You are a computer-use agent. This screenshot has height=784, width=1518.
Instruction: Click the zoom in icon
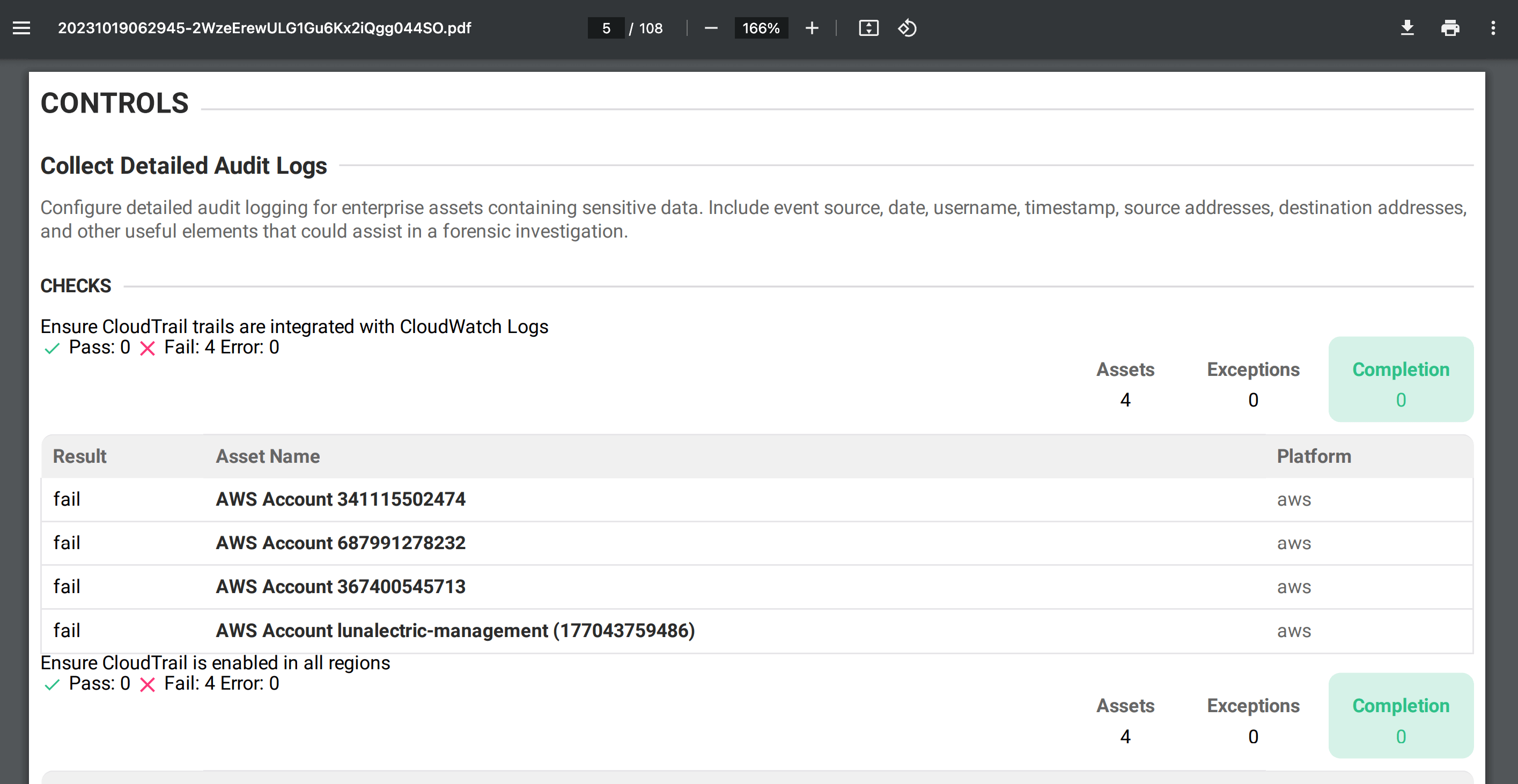[x=812, y=28]
